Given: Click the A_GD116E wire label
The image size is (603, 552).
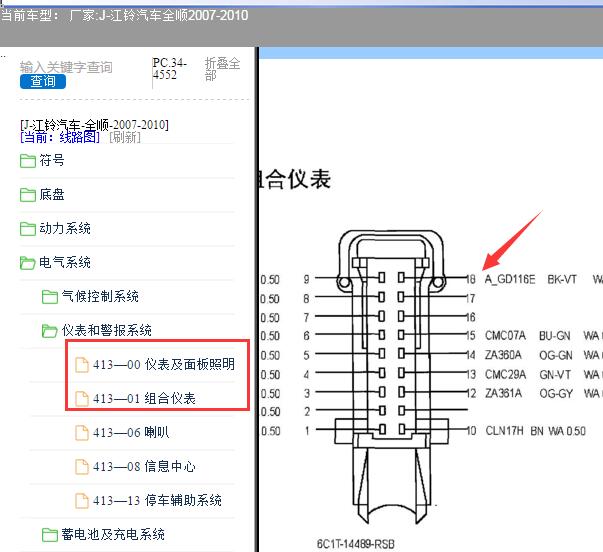Looking at the screenshot, I should click(510, 279).
